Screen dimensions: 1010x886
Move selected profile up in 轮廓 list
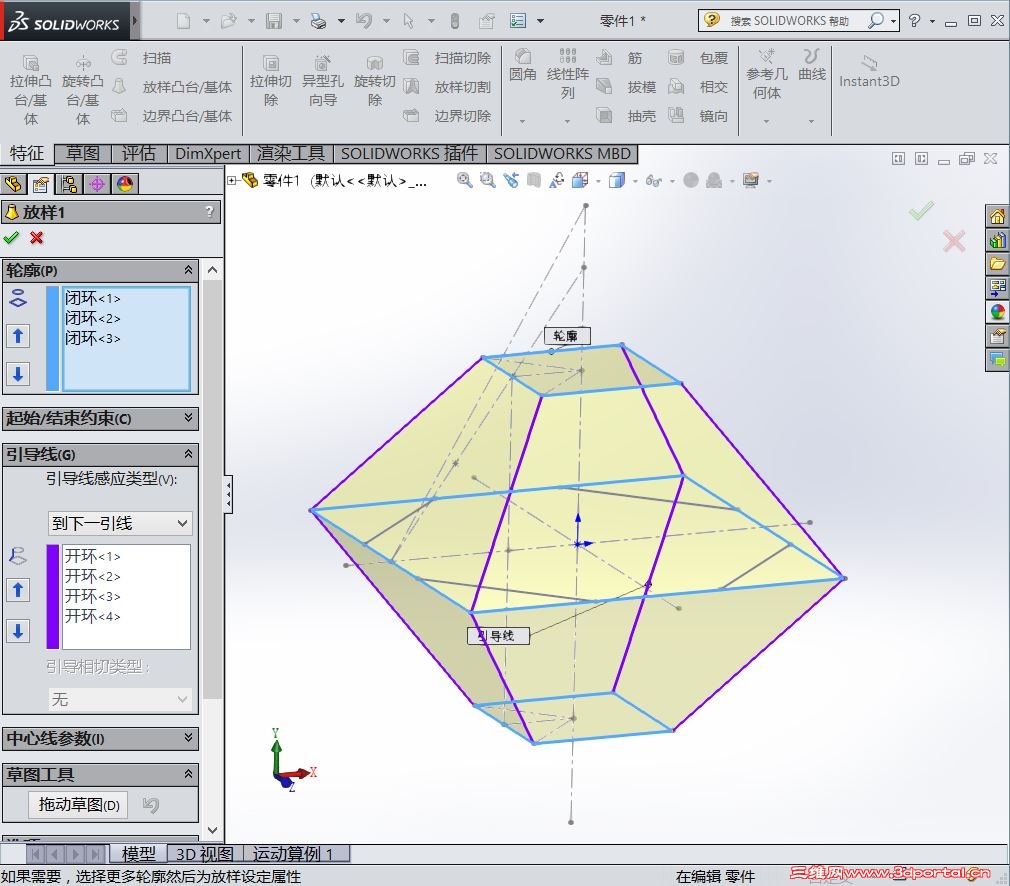coord(18,336)
